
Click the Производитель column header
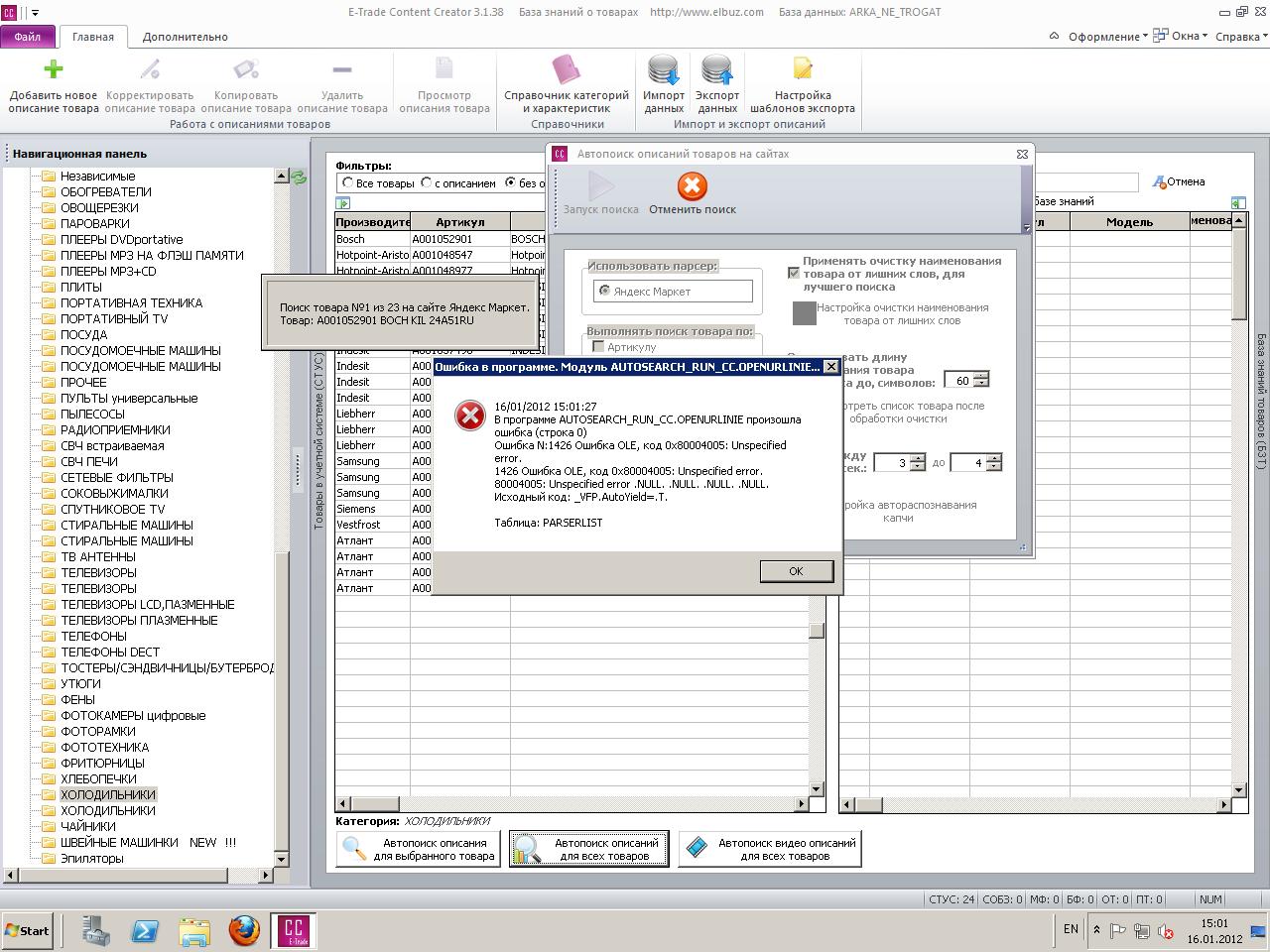(373, 222)
